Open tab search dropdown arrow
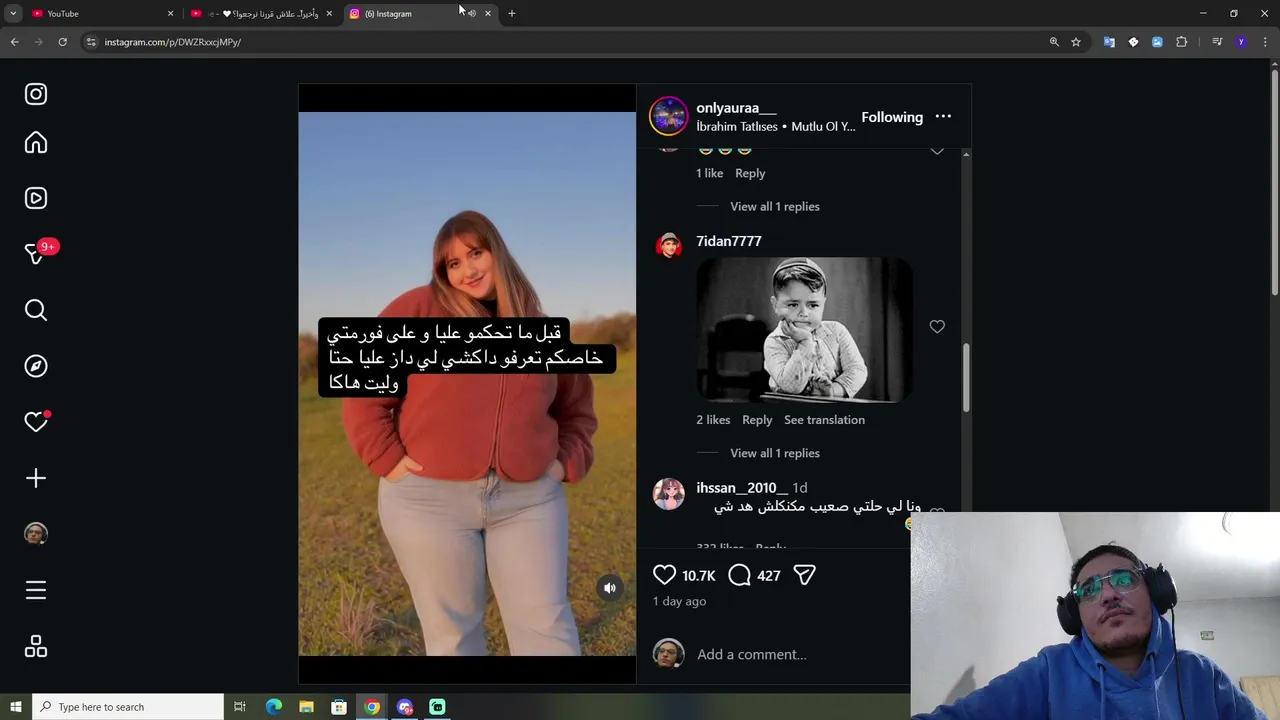The image size is (1280, 720). 13,13
